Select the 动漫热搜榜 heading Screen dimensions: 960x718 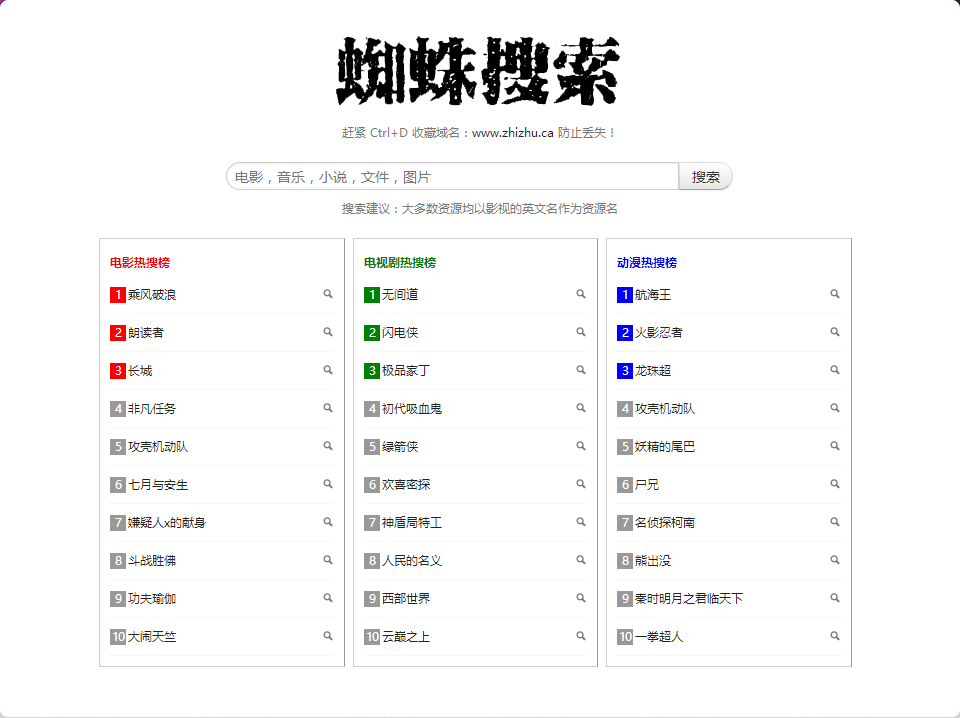647,262
